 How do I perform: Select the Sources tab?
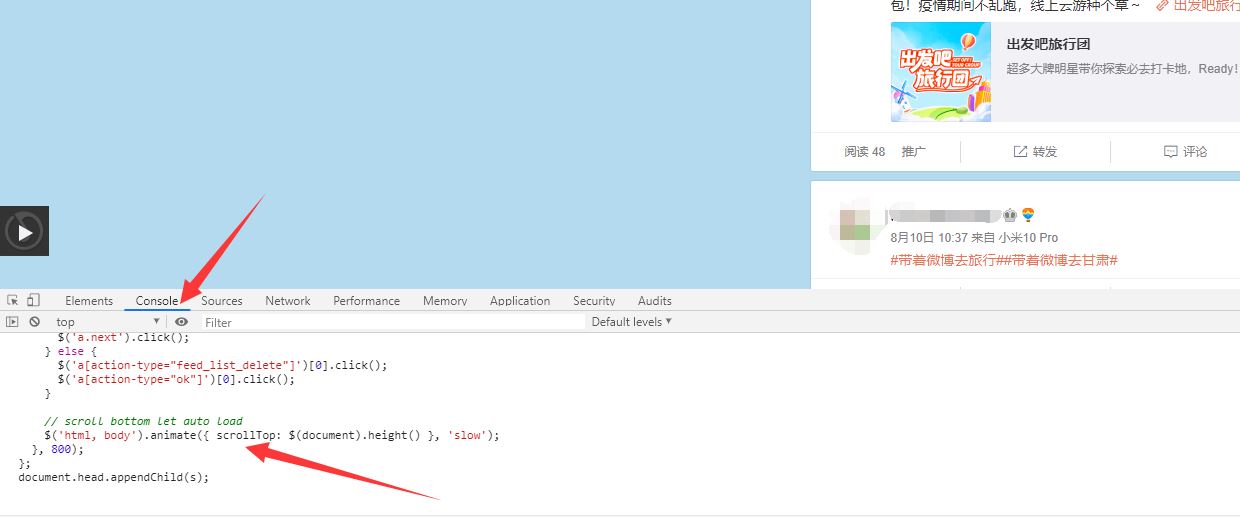pyautogui.click(x=222, y=301)
